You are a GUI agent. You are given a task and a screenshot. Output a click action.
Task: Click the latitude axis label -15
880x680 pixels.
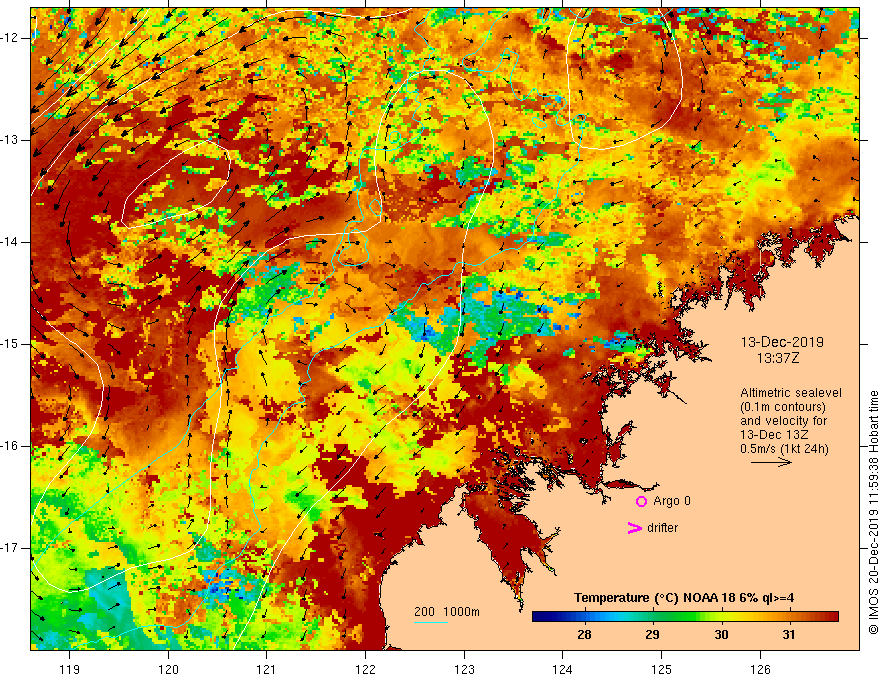click(x=10, y=344)
